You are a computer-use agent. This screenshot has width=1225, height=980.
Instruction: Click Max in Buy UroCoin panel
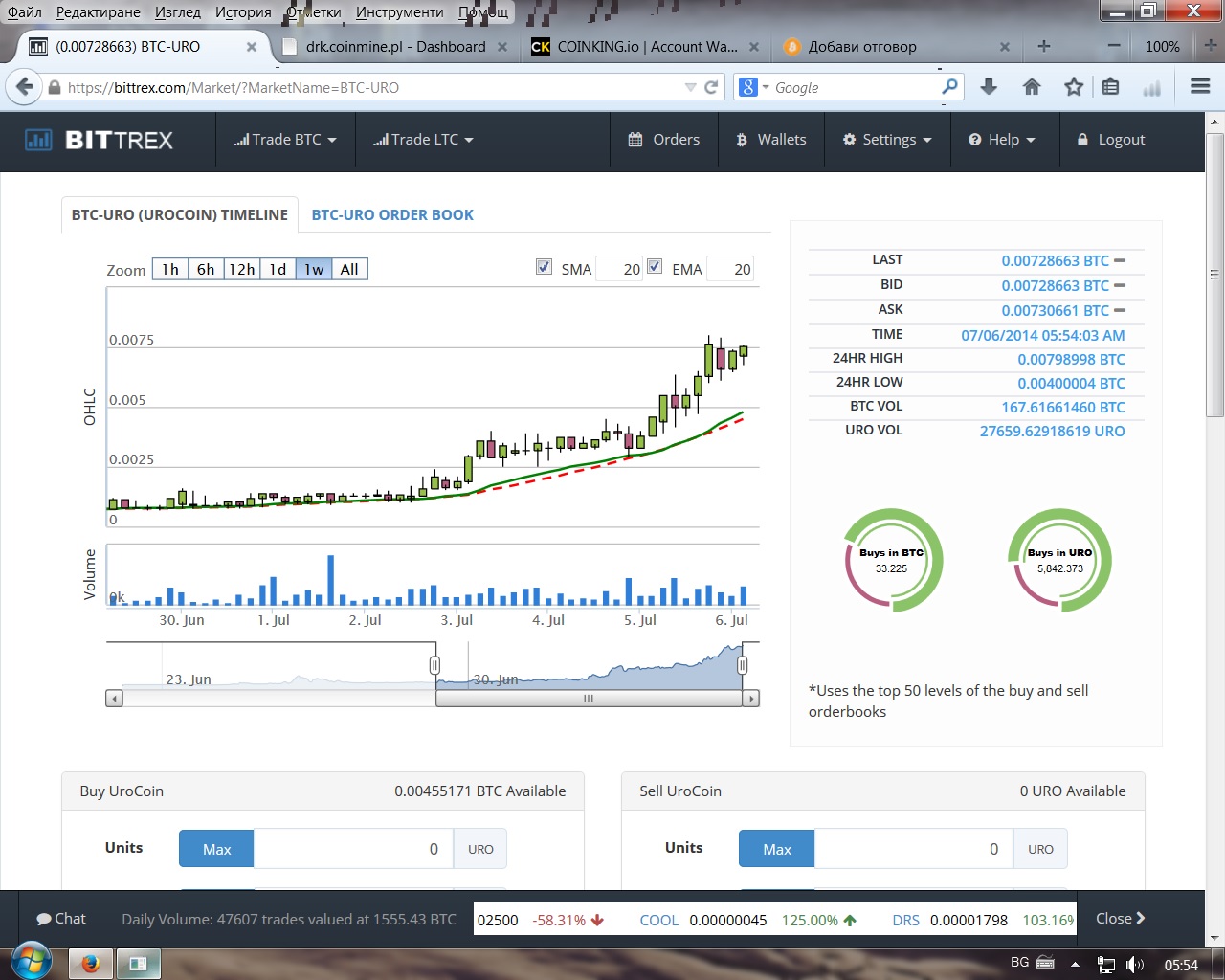[217, 849]
